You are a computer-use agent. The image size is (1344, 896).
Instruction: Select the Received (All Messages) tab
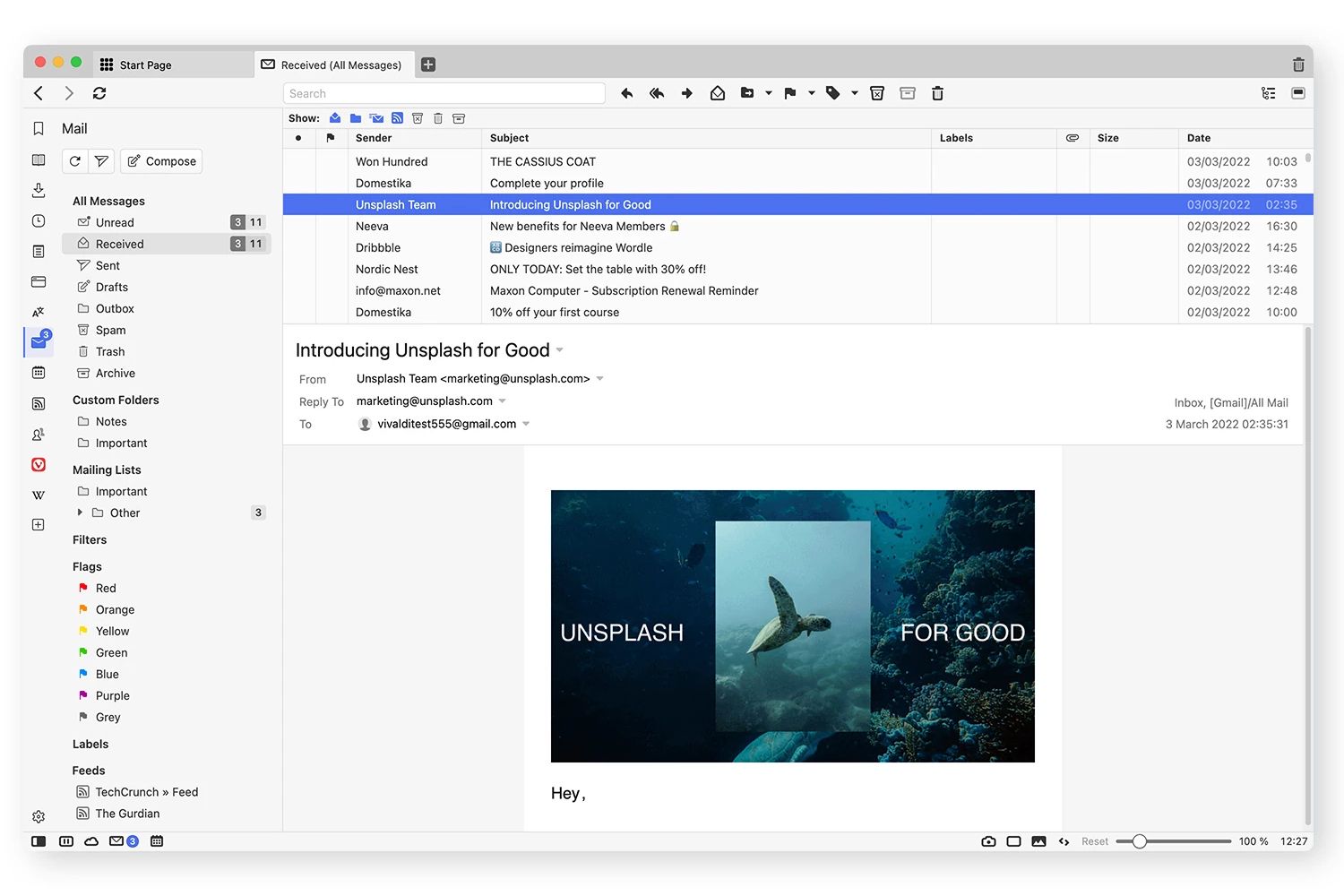pos(334,65)
